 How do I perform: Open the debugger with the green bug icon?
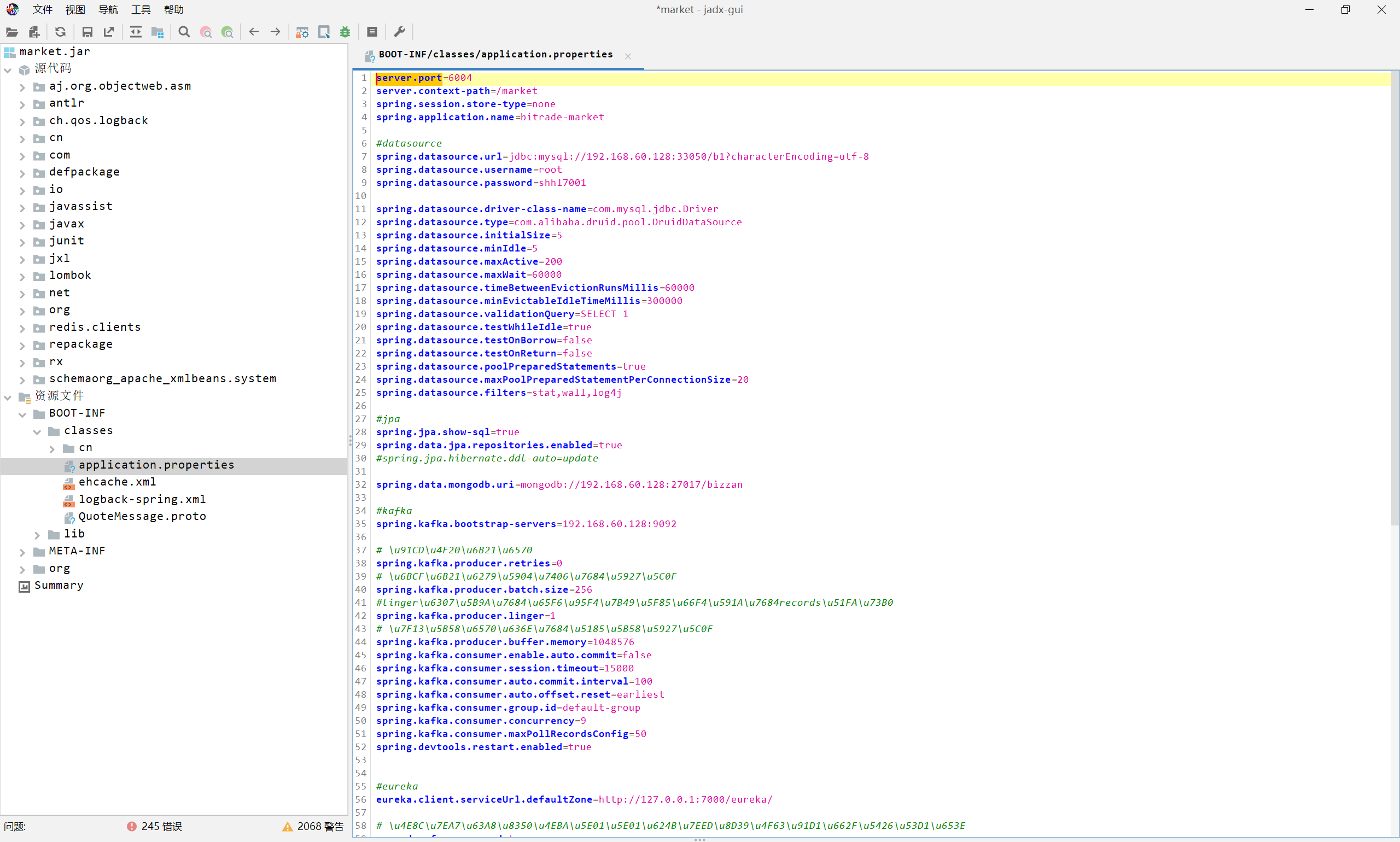pyautogui.click(x=345, y=32)
